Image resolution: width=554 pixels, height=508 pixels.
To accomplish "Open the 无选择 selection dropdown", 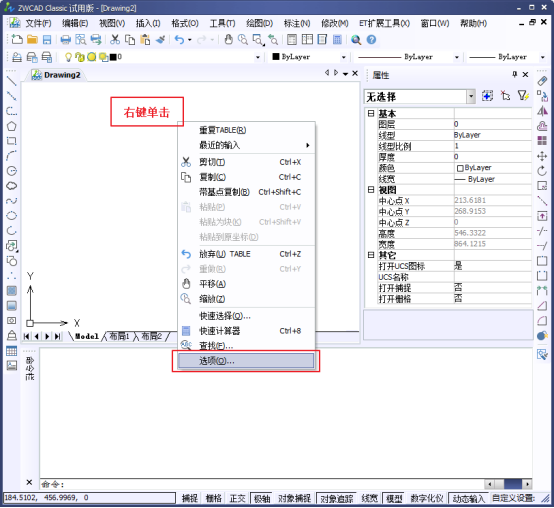I will [471, 96].
